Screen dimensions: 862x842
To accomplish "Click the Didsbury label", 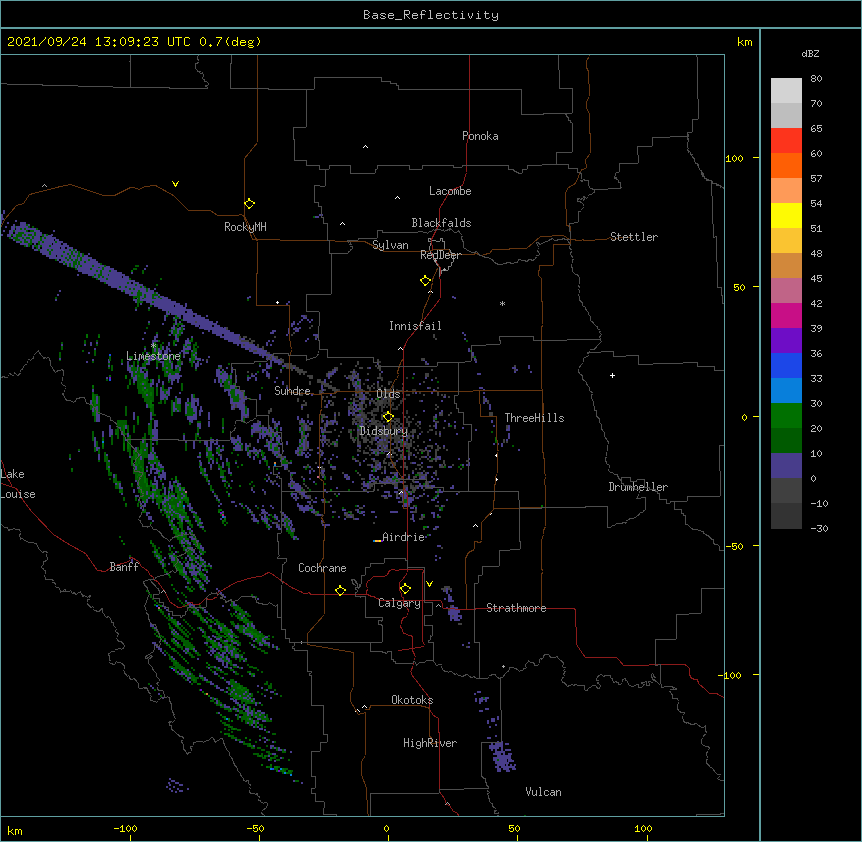I will click(x=384, y=431).
